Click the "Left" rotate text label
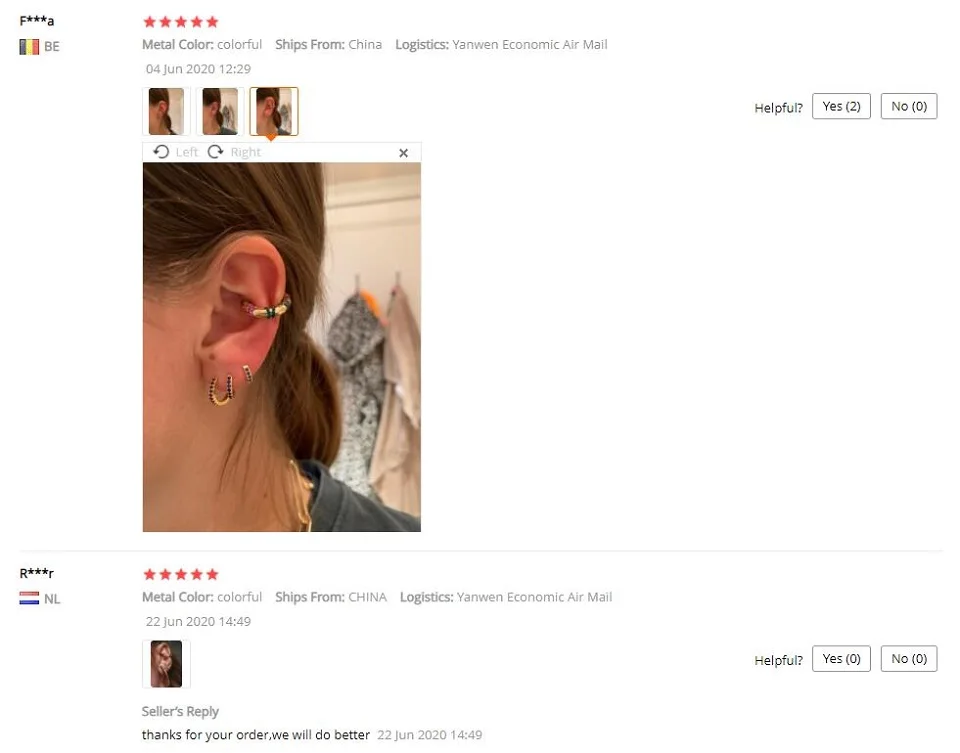This screenshot has width=960, height=753. click(187, 152)
